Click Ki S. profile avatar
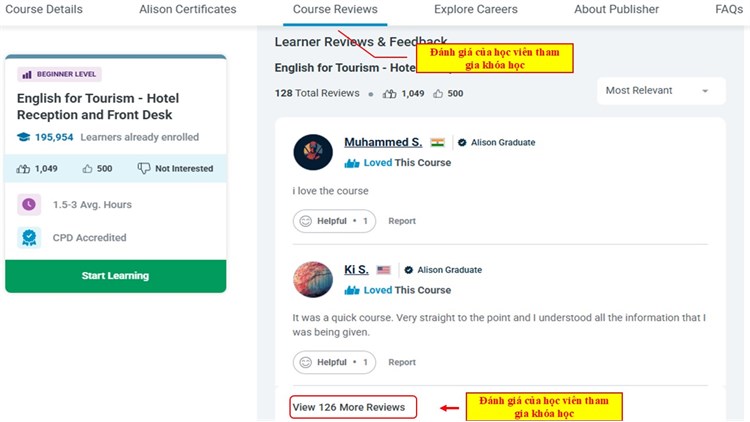Image resolution: width=750 pixels, height=422 pixels. coord(313,279)
